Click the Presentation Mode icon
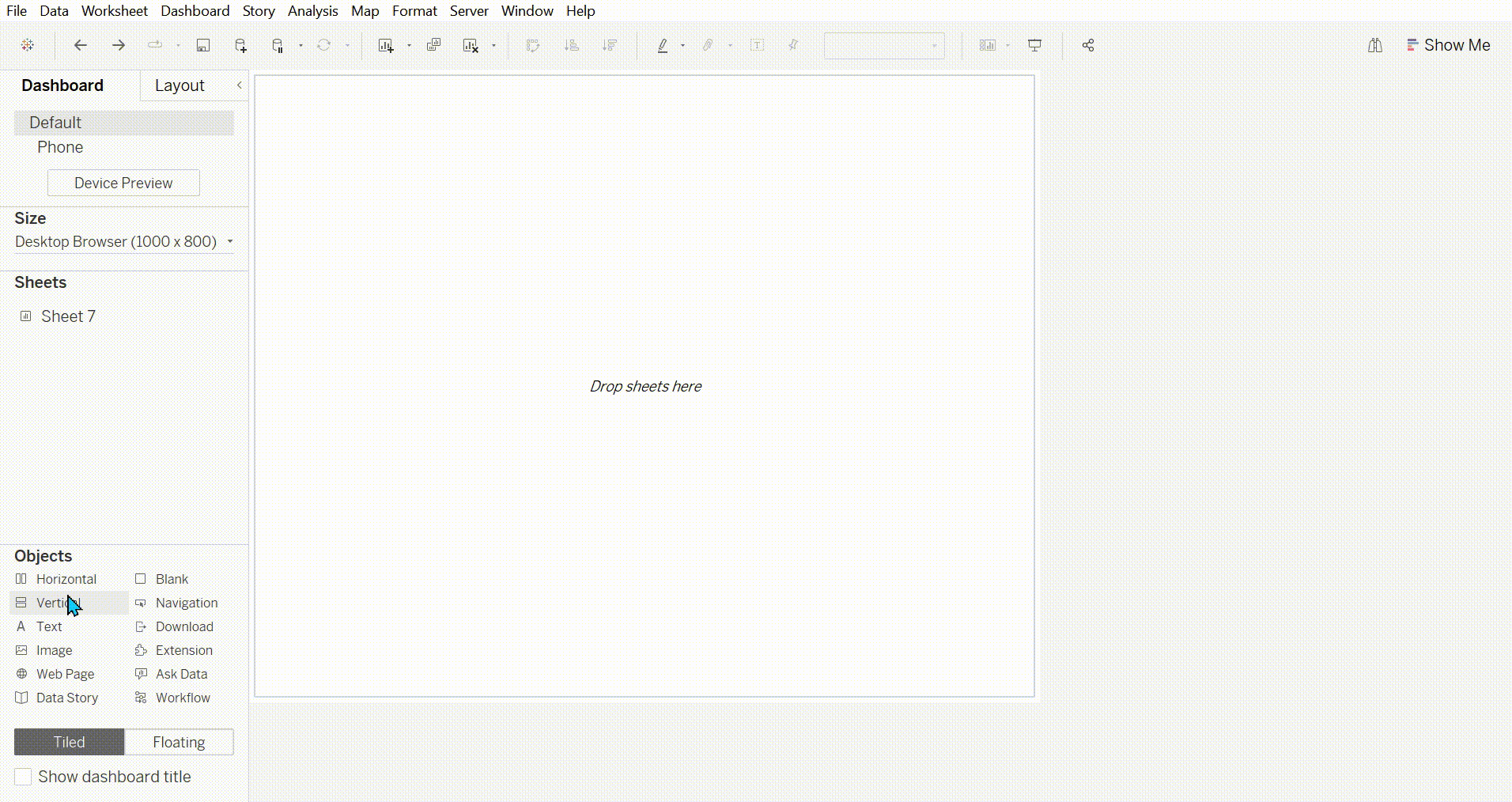Viewport: 1512px width, 802px height. point(1034,45)
